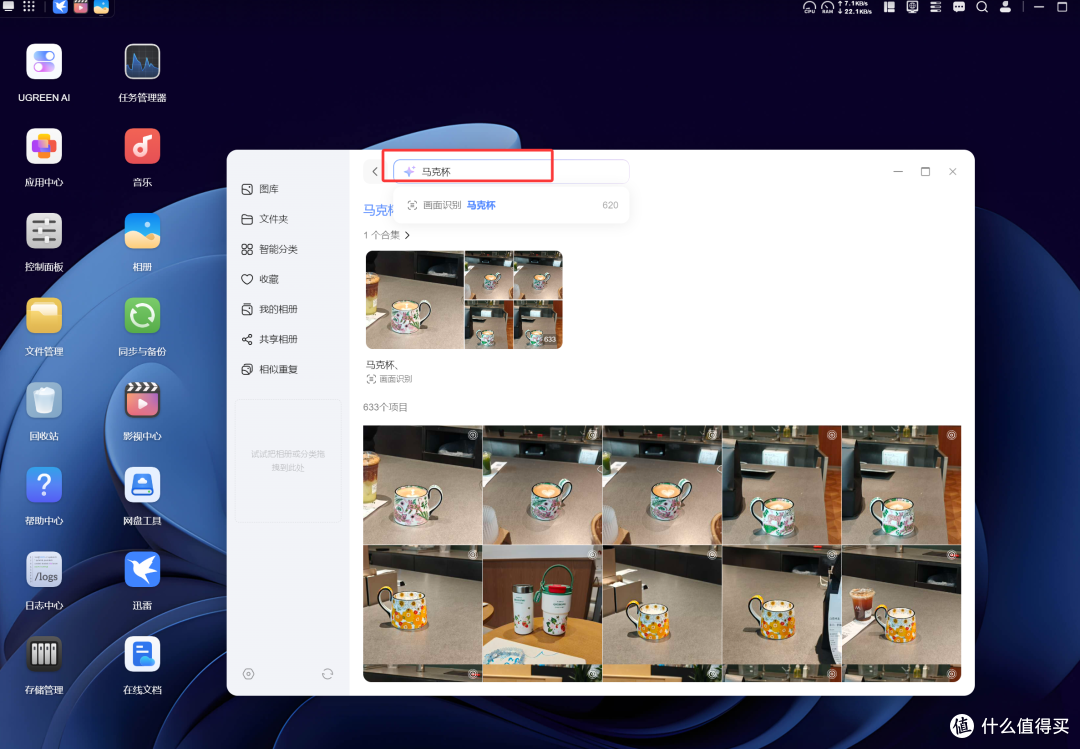Viewport: 1080px width, 749px height.
Task: Open 网盘工具 desktop app
Action: (x=142, y=485)
